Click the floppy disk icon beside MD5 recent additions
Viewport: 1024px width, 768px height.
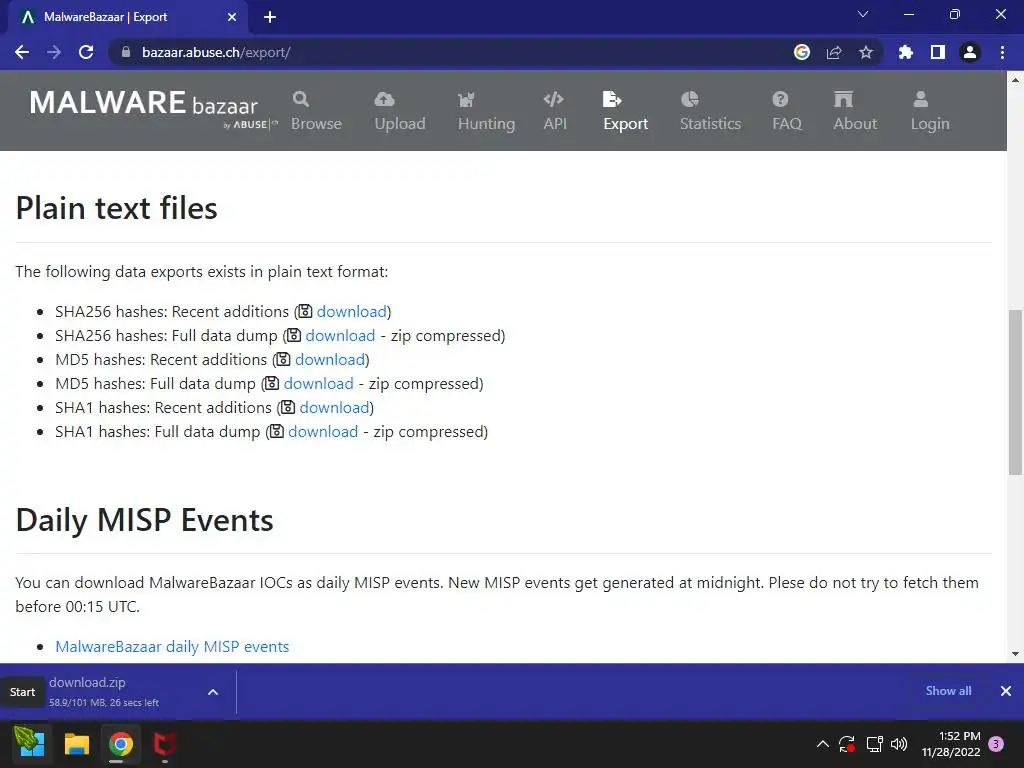pos(283,360)
